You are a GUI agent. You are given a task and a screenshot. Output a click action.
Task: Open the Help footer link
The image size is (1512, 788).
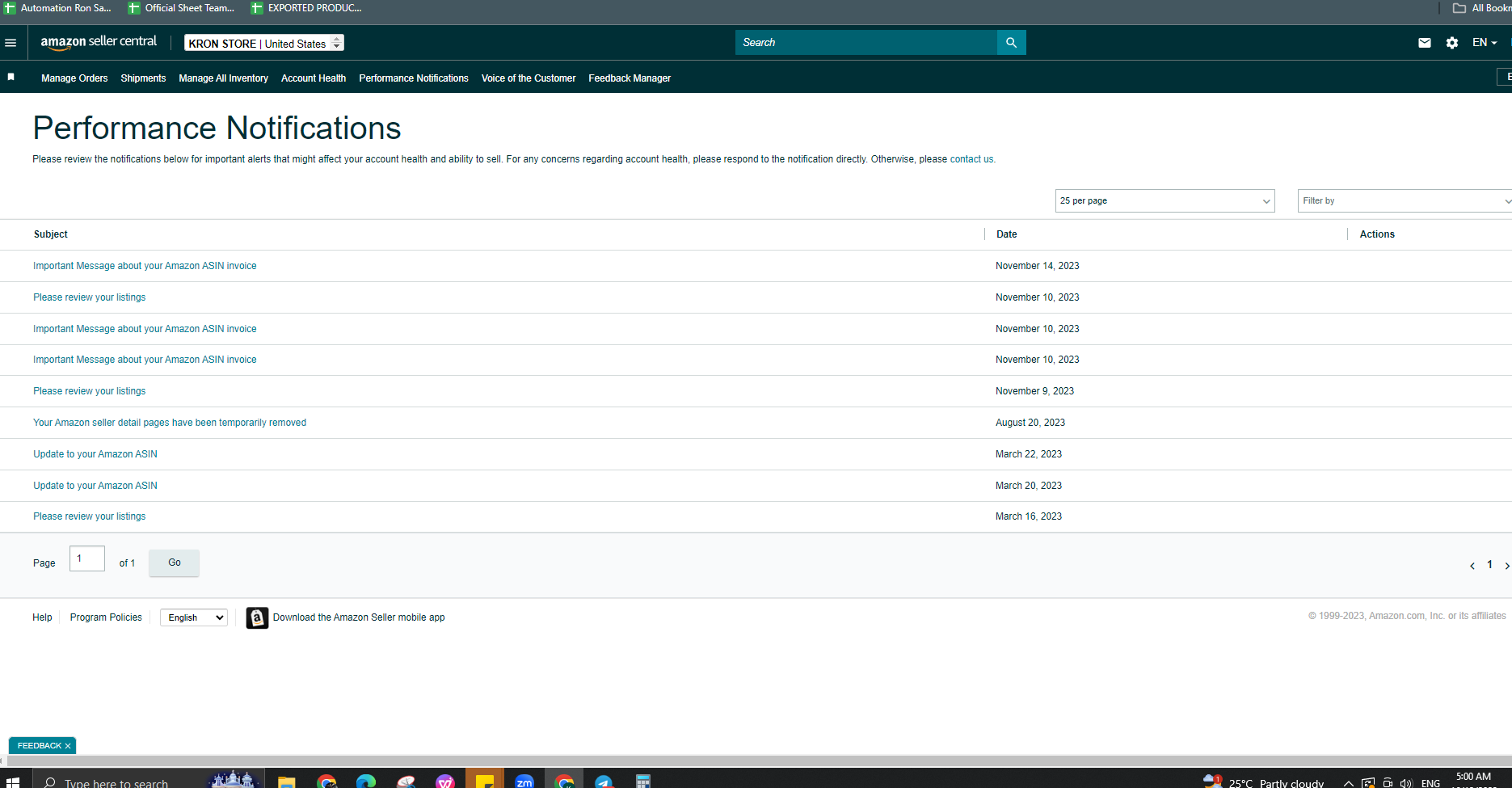point(42,617)
